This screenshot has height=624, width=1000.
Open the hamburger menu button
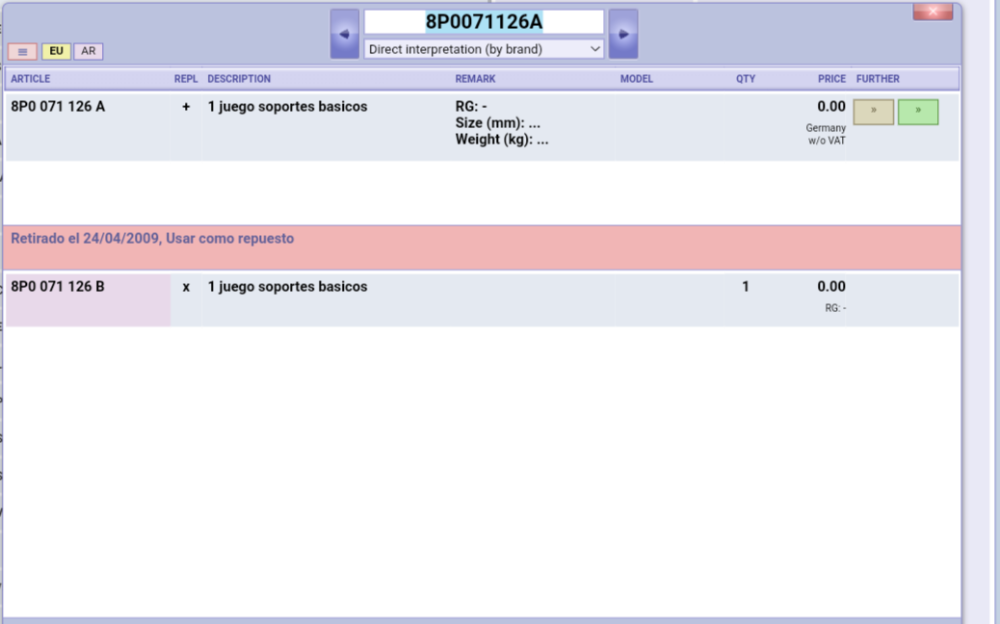tap(22, 51)
